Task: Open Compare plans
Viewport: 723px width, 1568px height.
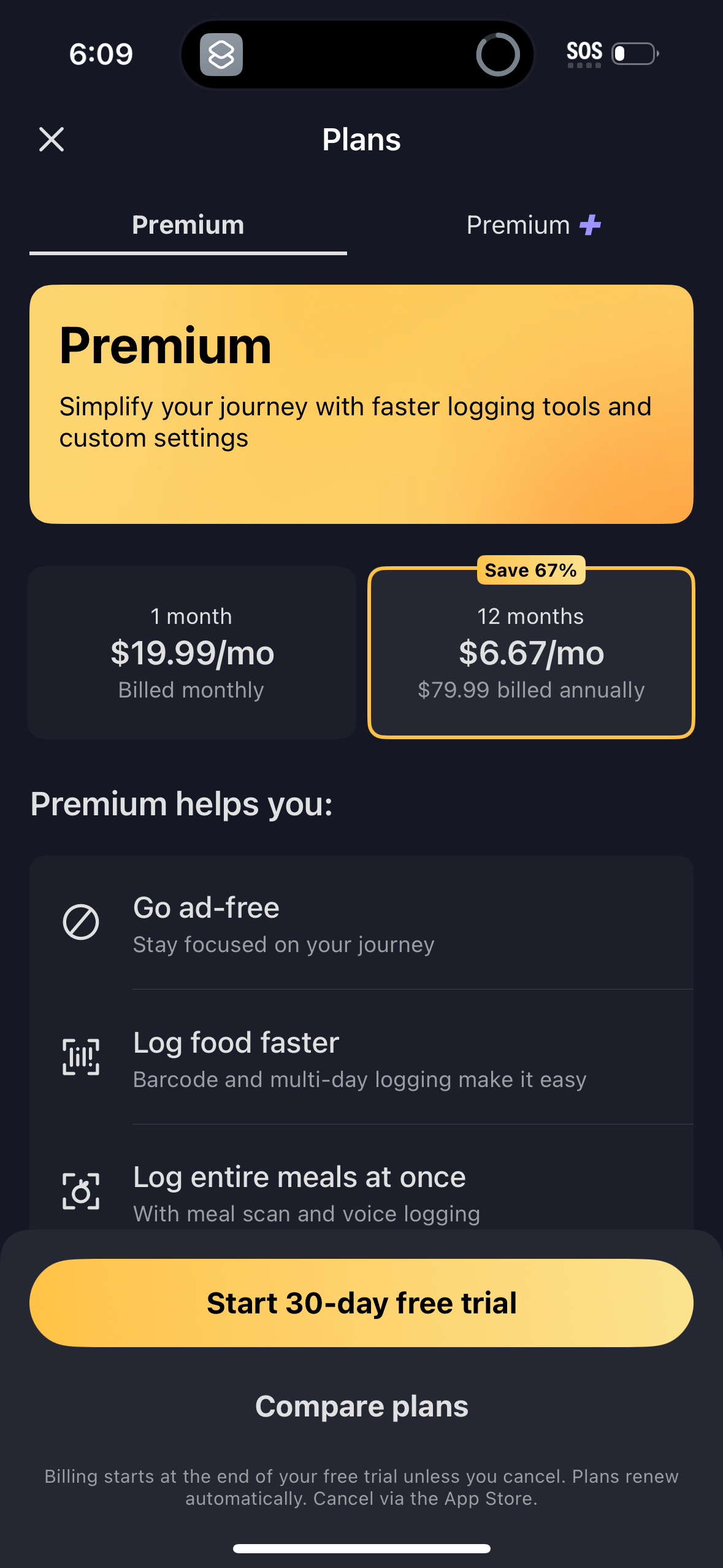Action: click(361, 1406)
